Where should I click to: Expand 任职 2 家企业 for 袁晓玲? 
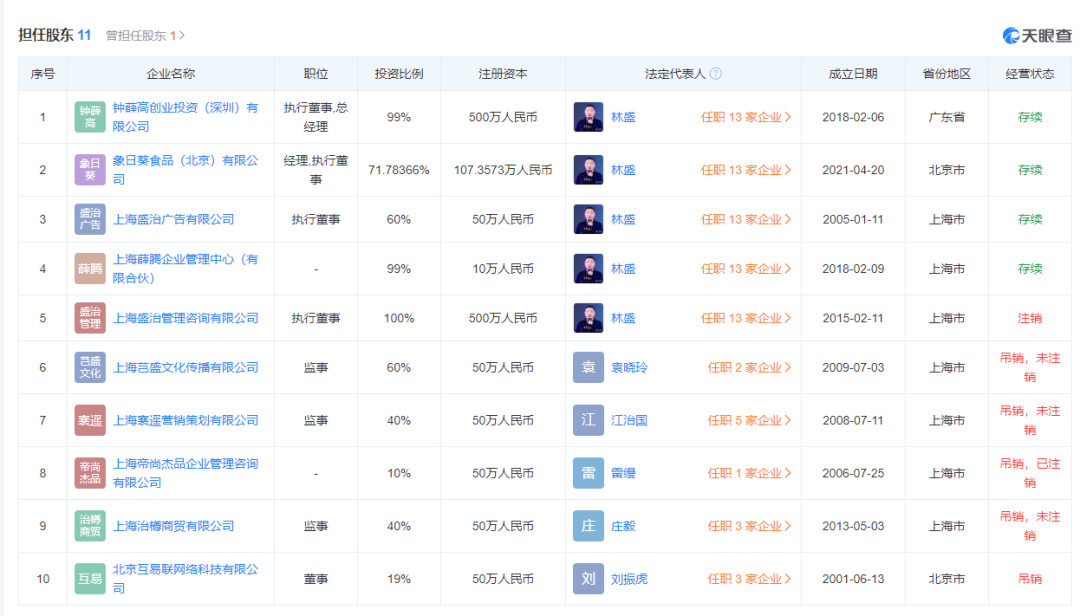tap(749, 367)
